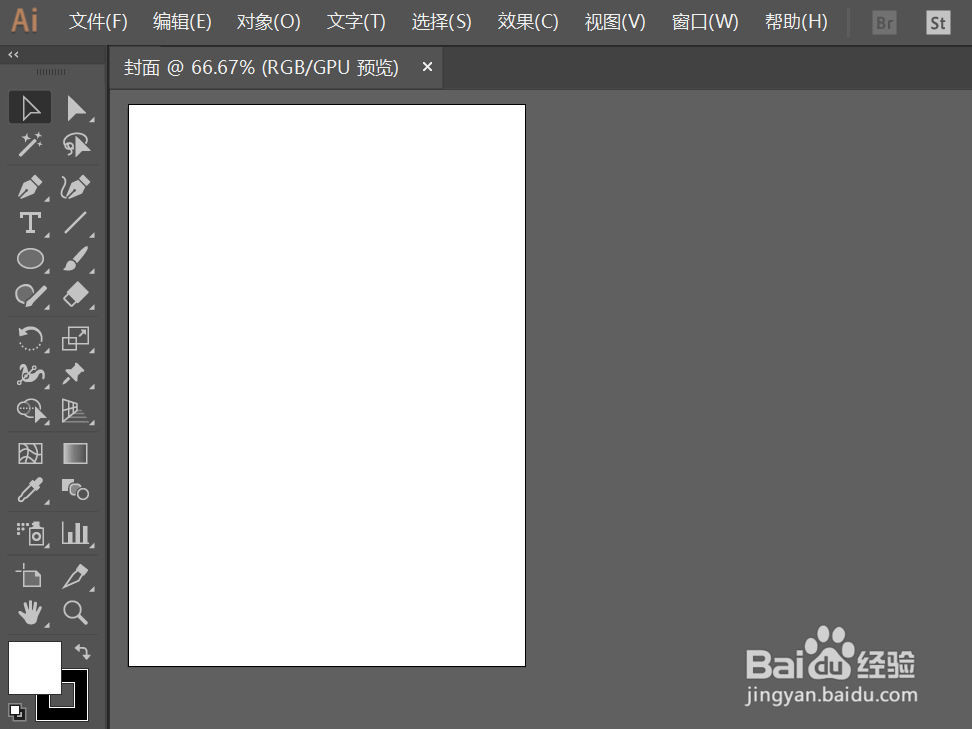Open the 帮助(H) menu
Viewport: 972px width, 729px height.
point(796,22)
